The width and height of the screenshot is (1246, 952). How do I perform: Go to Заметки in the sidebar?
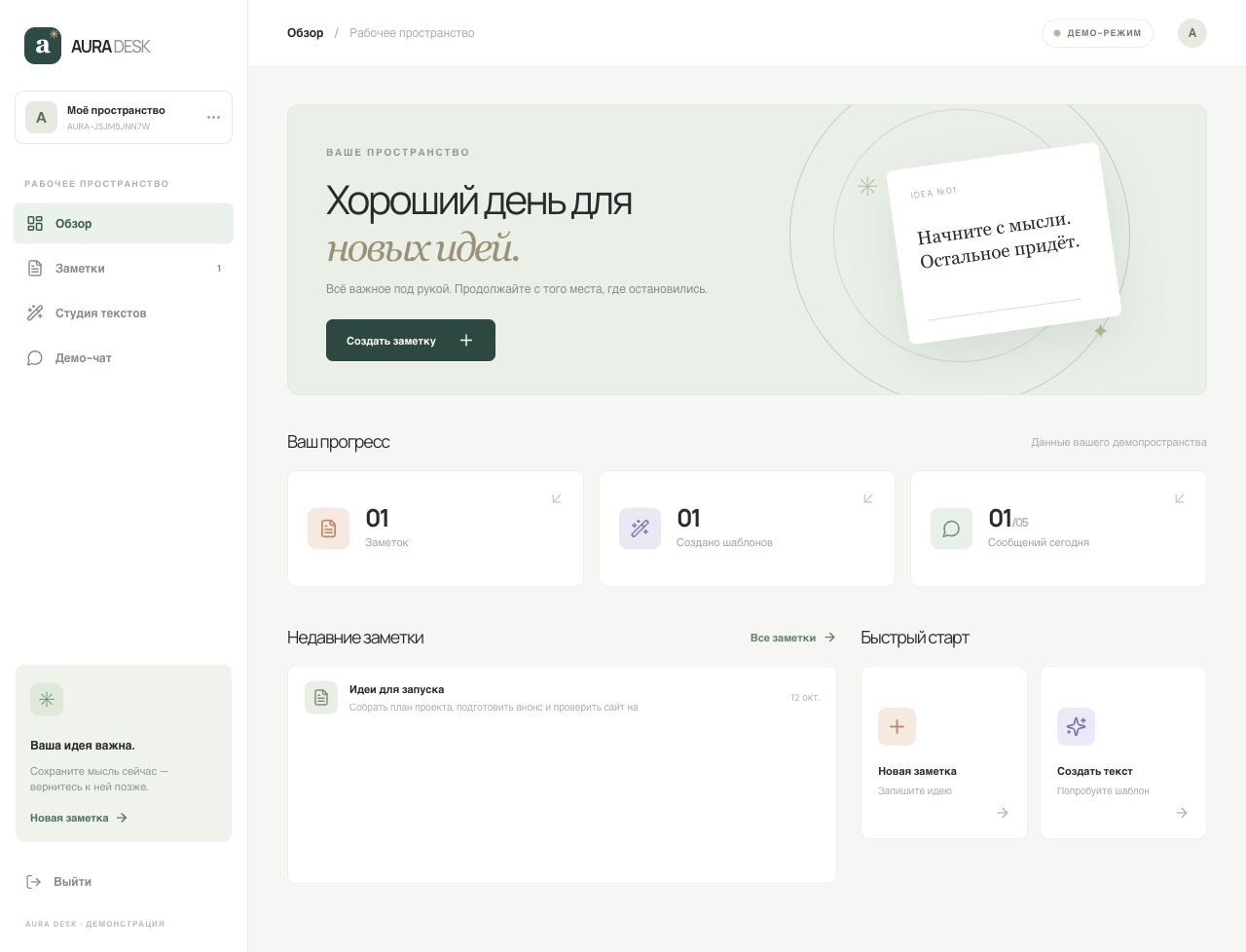click(x=124, y=269)
